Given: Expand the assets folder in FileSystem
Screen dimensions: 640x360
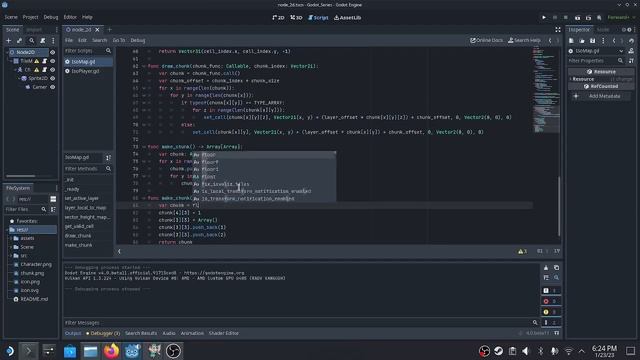Looking at the screenshot, I should tap(11, 238).
